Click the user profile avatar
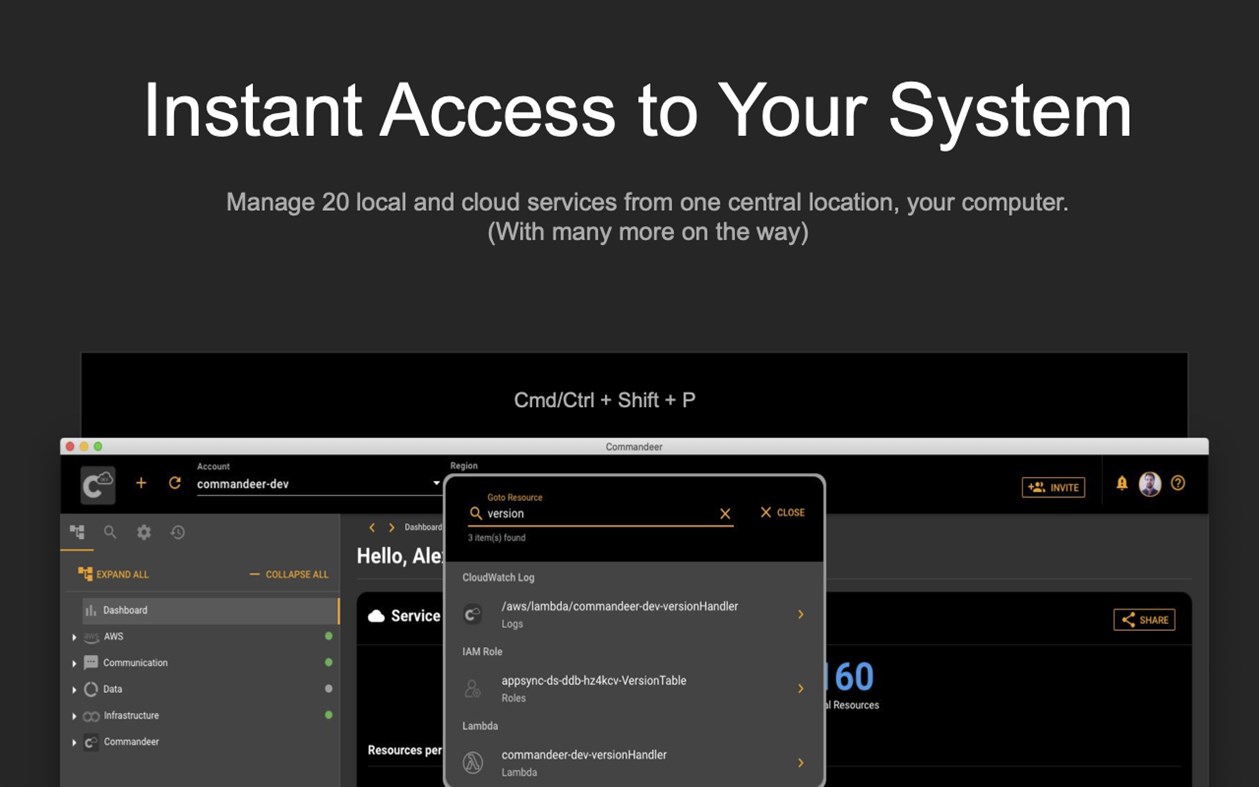 point(1150,484)
